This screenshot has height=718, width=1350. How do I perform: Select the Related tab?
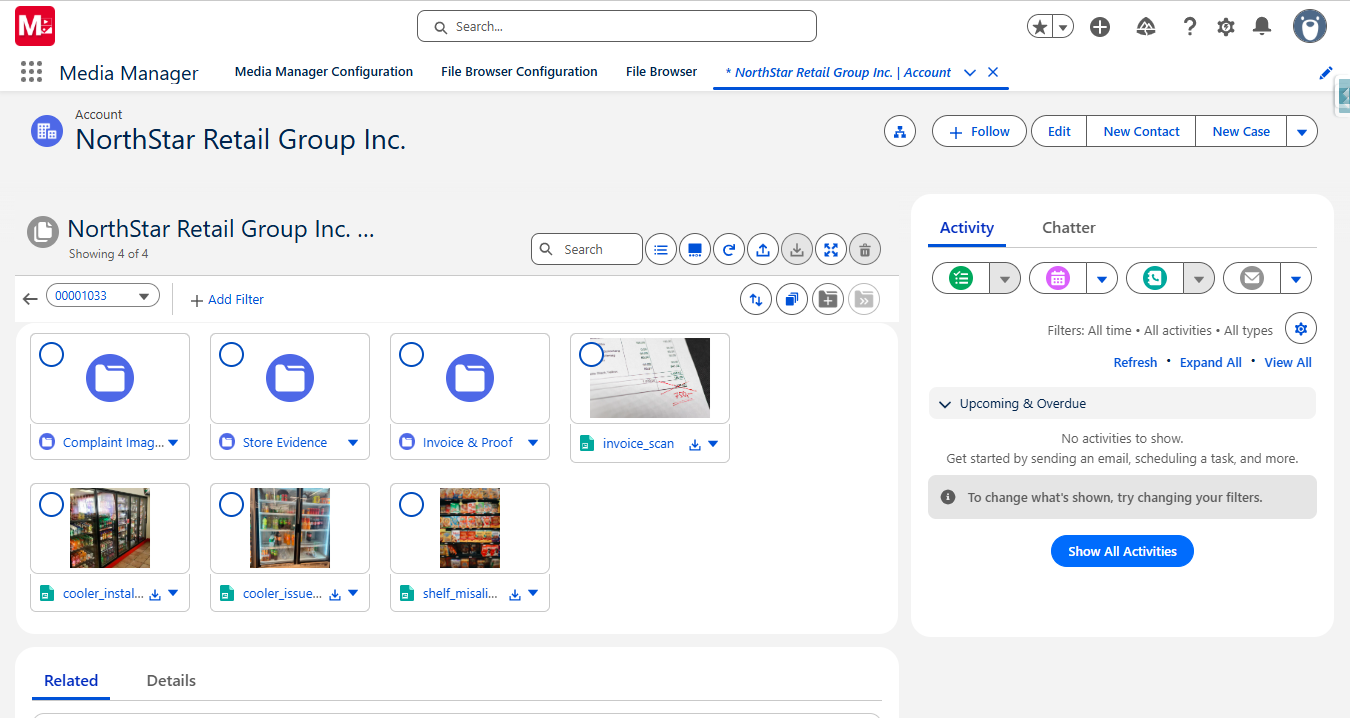(x=71, y=681)
